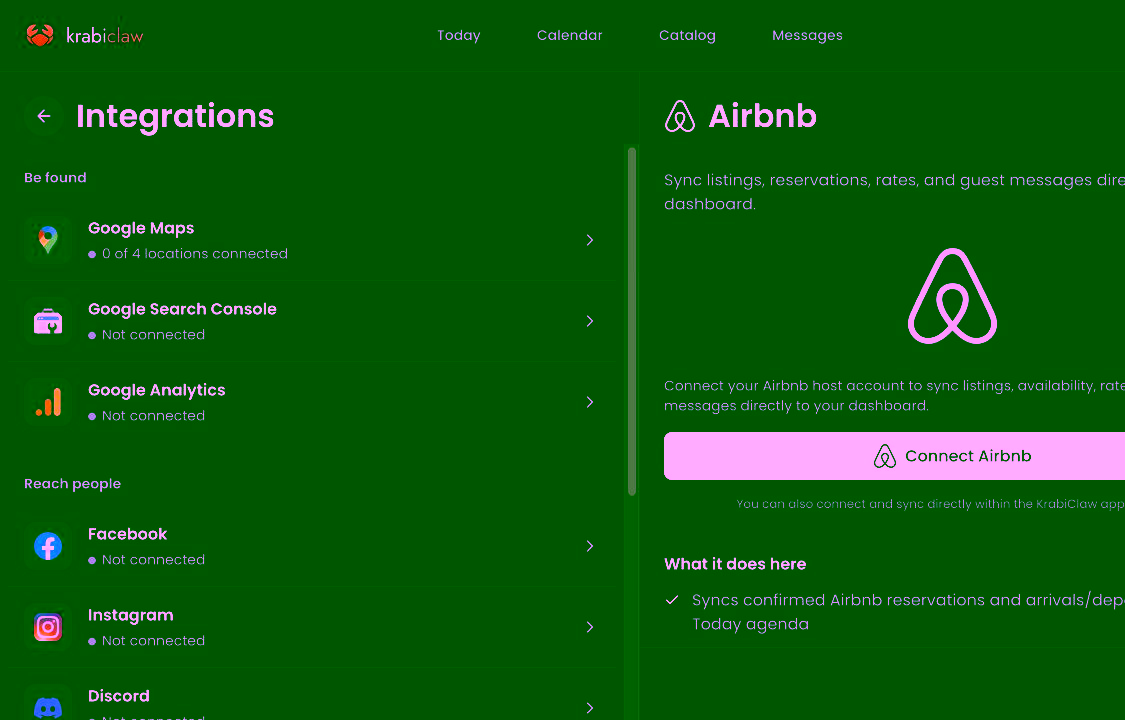Click the large Airbnb logo illustration
The image size is (1125, 720).
point(952,296)
